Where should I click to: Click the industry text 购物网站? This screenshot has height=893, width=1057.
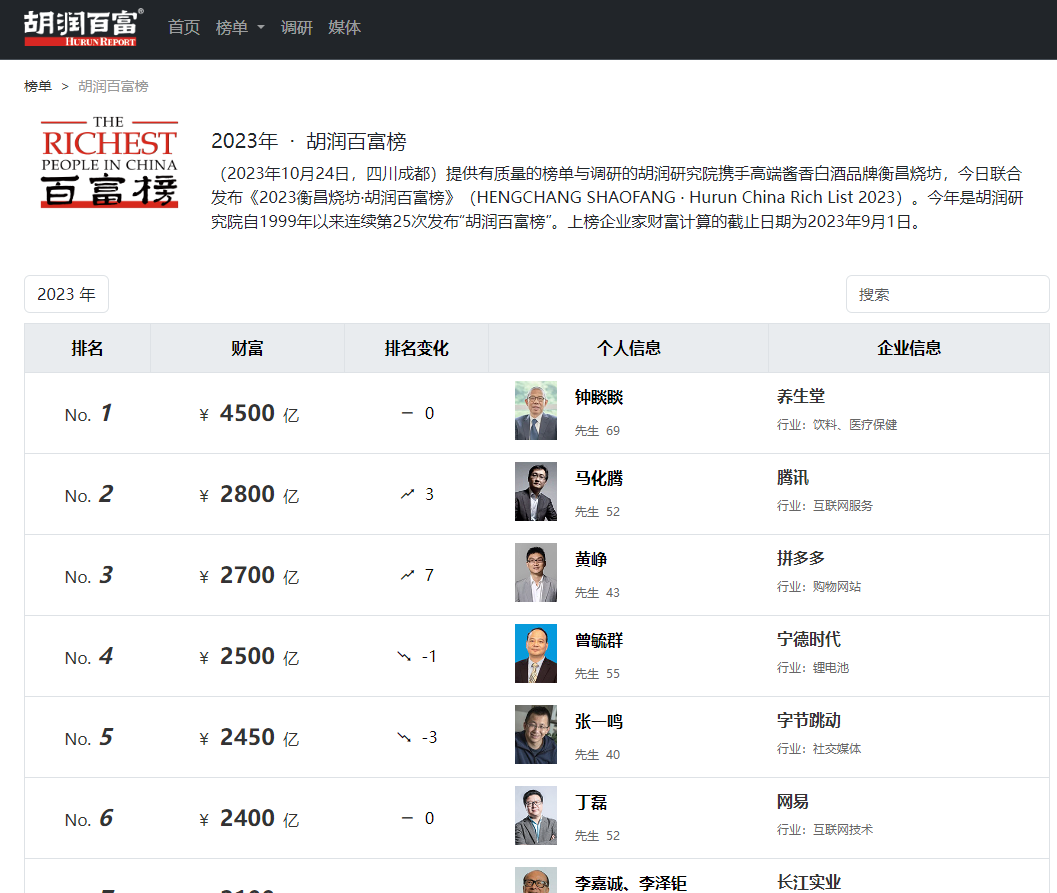837,586
